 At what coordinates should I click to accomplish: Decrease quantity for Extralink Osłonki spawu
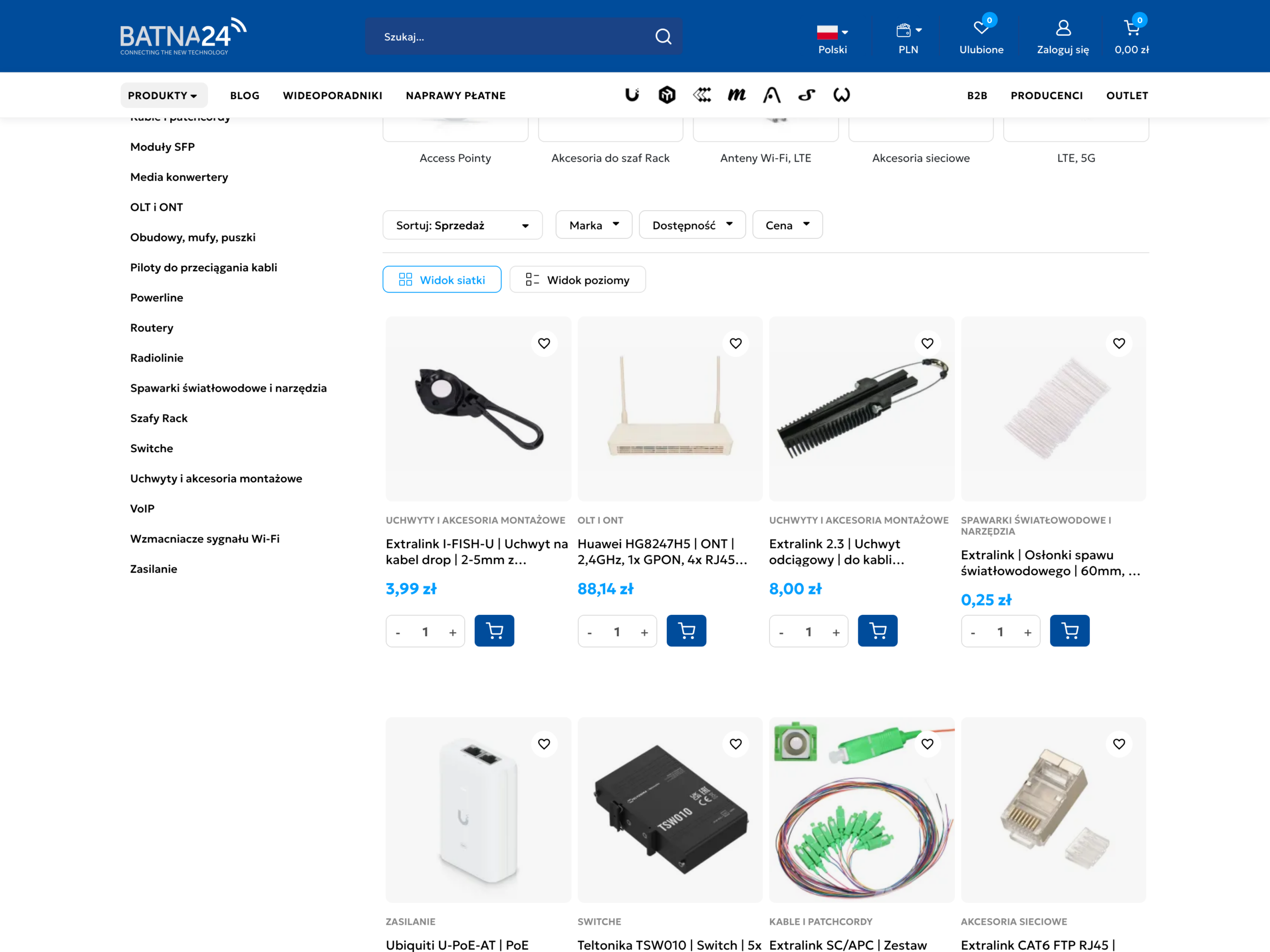point(973,632)
